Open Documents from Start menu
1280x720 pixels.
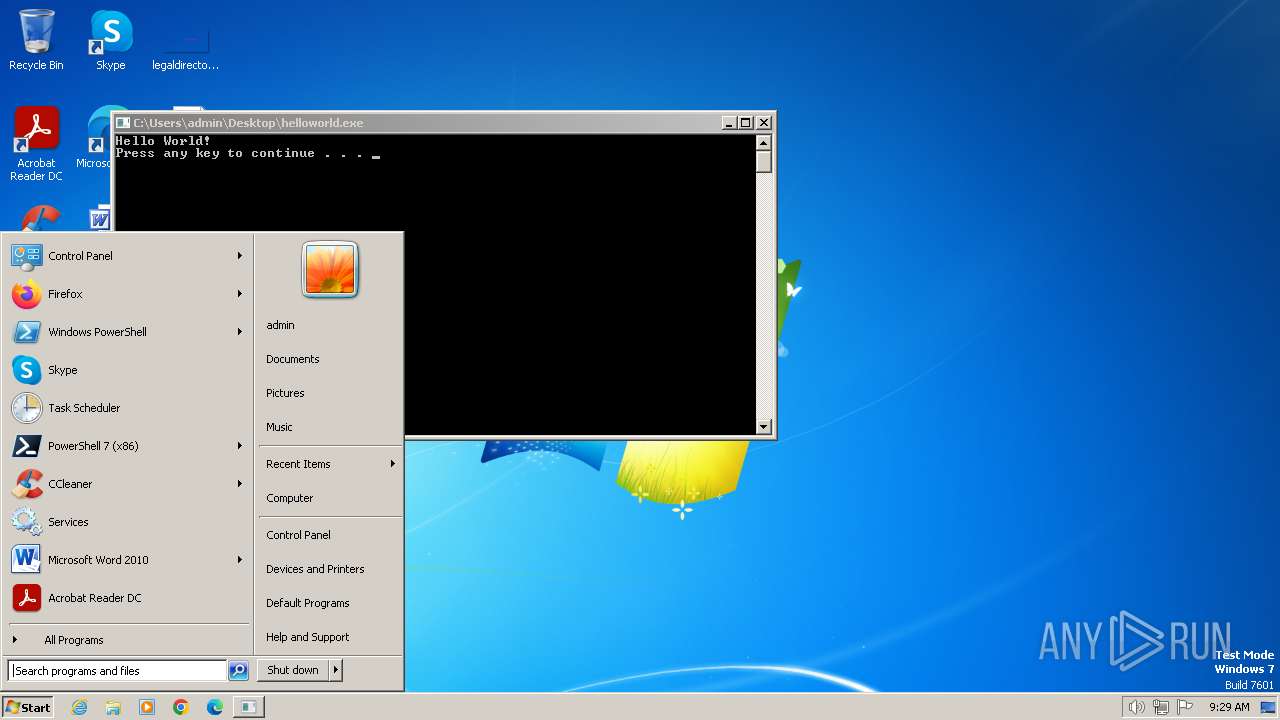pyautogui.click(x=330, y=359)
